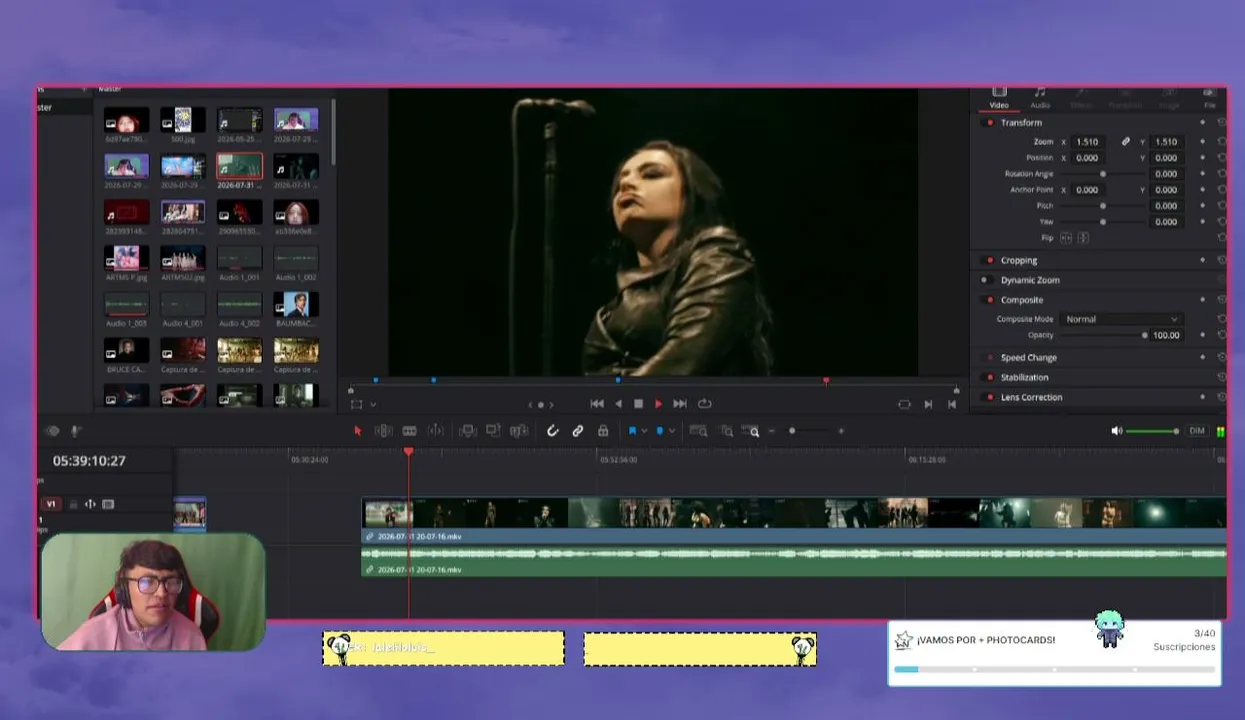1245x720 pixels.
Task: Expand the Stabilization section header
Action: pyautogui.click(x=1025, y=378)
